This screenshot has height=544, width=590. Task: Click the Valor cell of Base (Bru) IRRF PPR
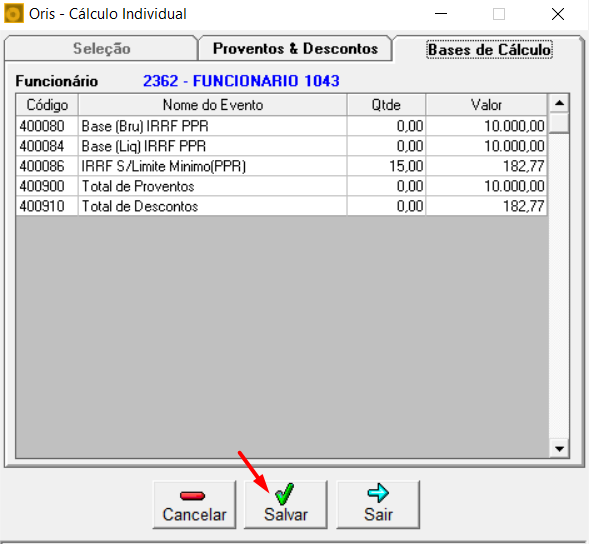click(487, 126)
